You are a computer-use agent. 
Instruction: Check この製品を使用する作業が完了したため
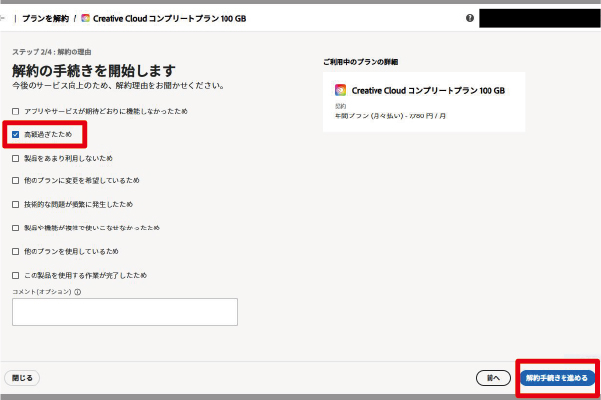pos(15,275)
